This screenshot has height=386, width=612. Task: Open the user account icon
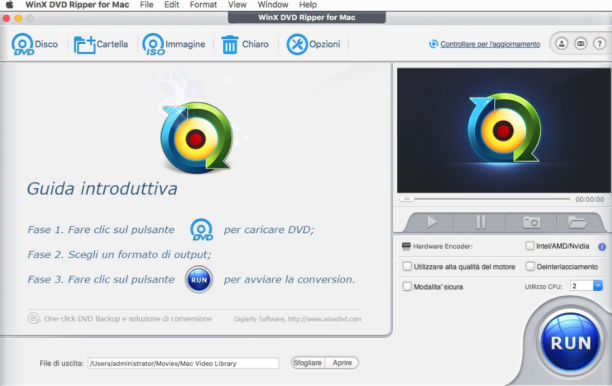562,44
